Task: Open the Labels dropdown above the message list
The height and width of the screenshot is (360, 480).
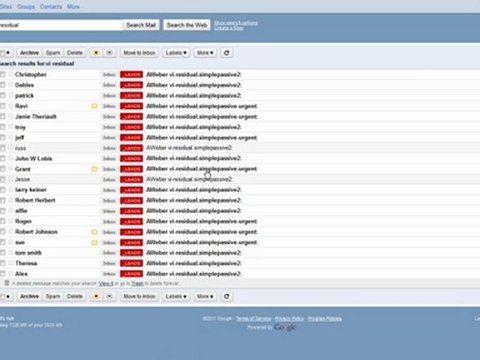Action: coord(176,53)
